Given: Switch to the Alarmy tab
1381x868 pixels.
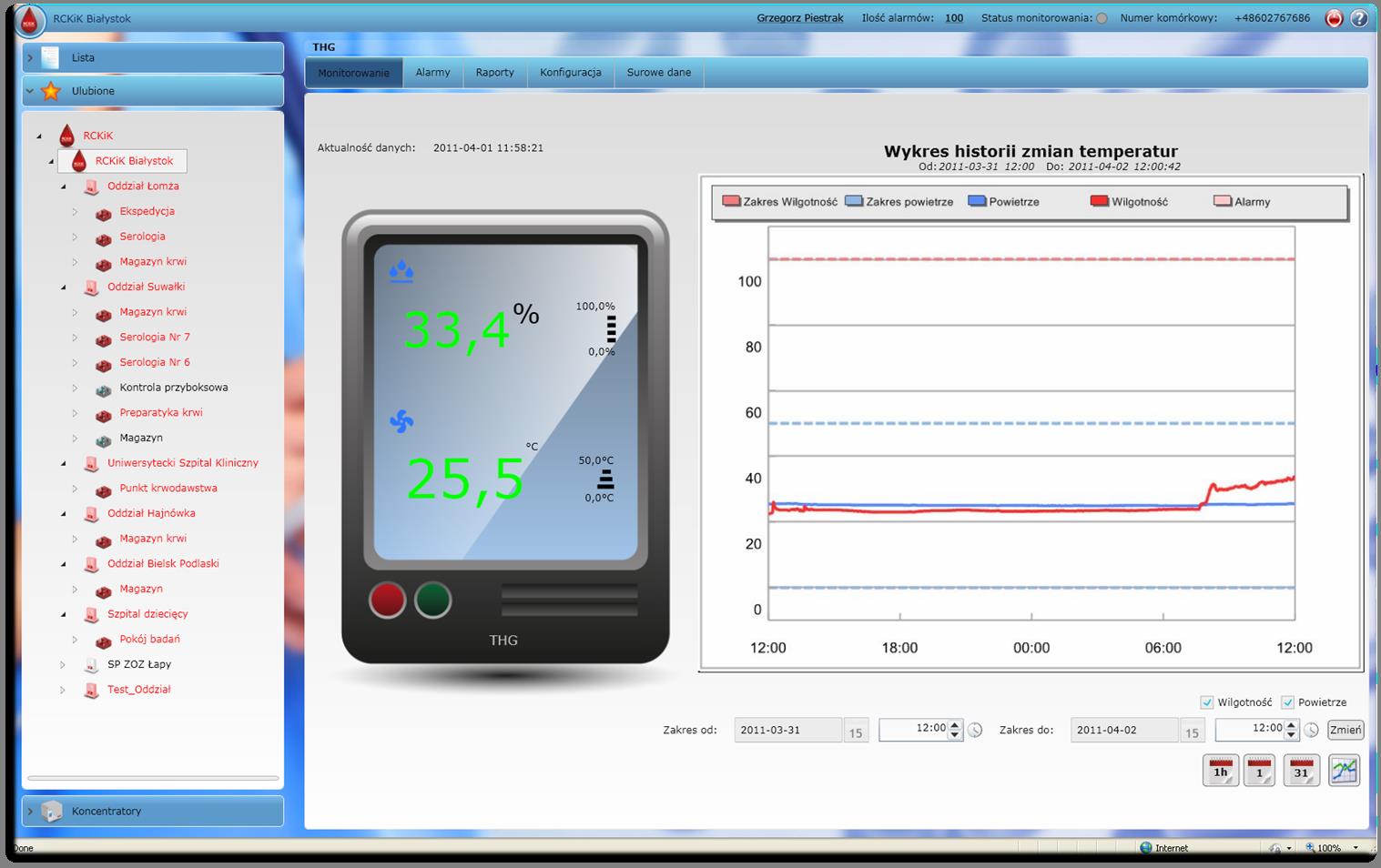Looking at the screenshot, I should tap(433, 72).
